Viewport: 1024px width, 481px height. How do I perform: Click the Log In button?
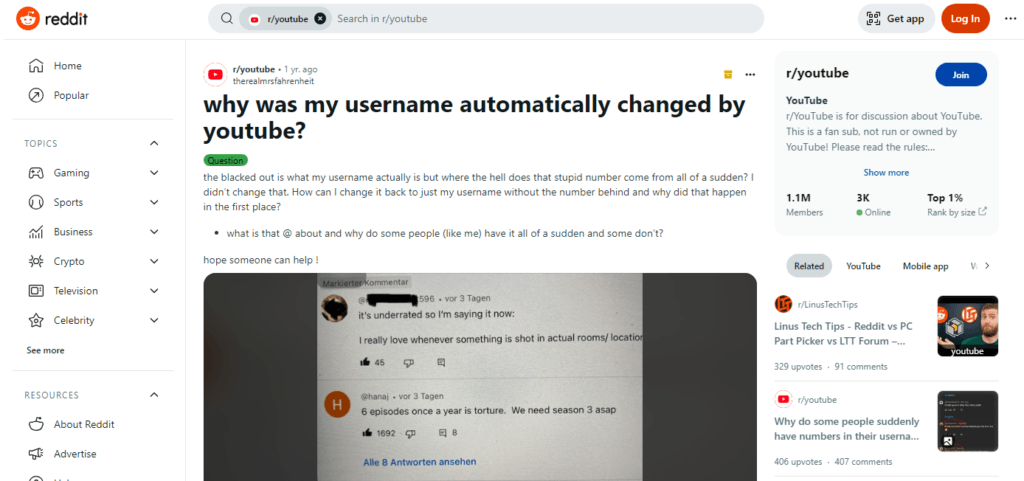(965, 18)
